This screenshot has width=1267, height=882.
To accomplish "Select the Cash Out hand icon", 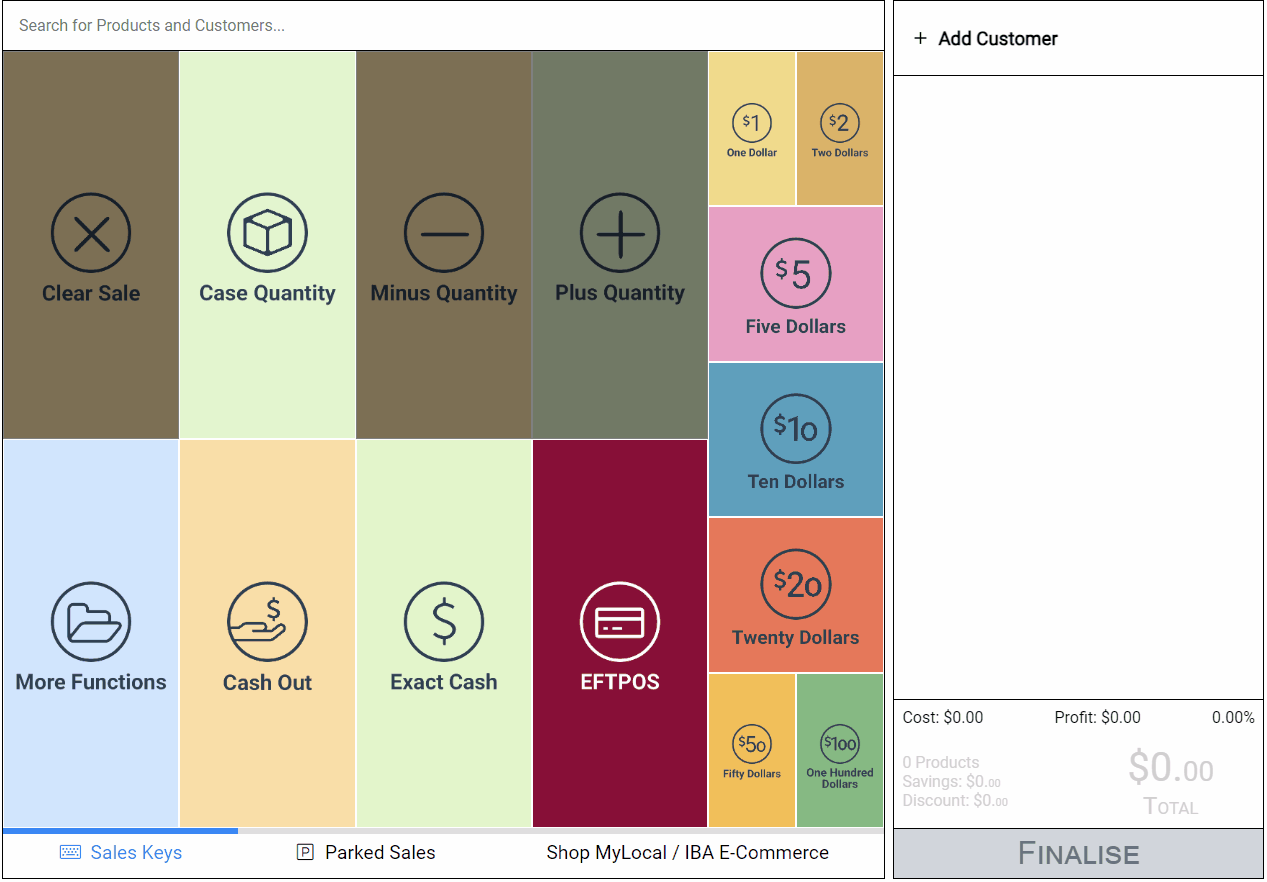I will coord(267,622).
